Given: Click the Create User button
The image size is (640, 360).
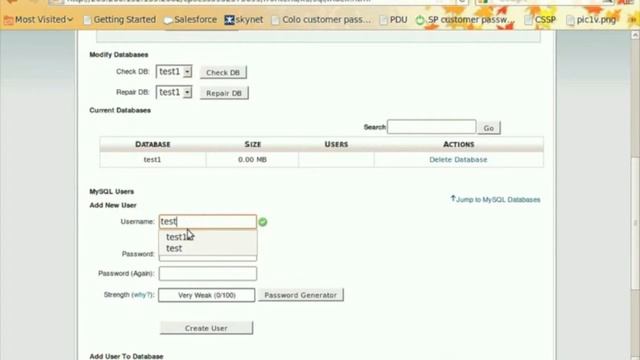Looking at the screenshot, I should [206, 328].
